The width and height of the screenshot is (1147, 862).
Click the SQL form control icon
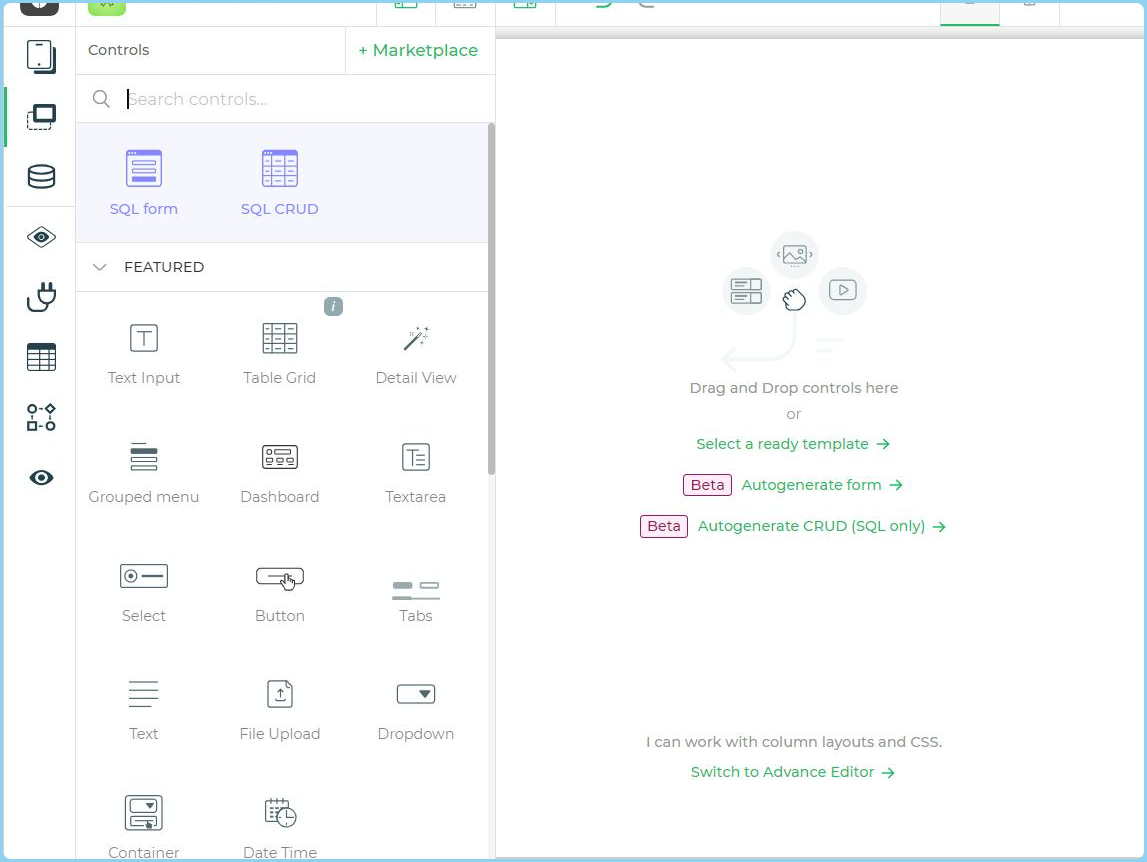pyautogui.click(x=144, y=169)
